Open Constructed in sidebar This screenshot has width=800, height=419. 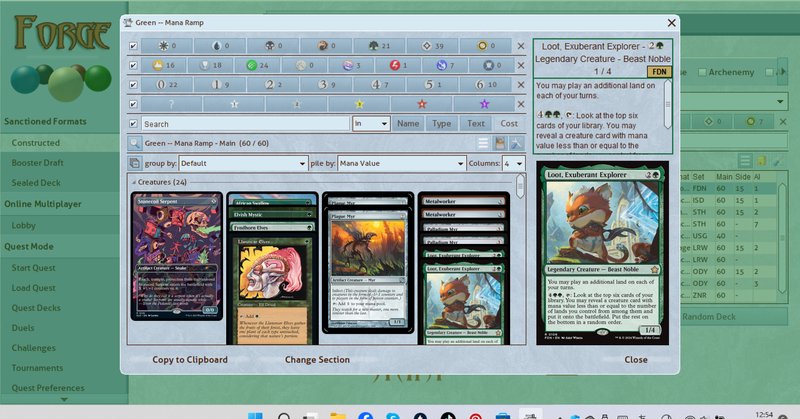(36, 143)
